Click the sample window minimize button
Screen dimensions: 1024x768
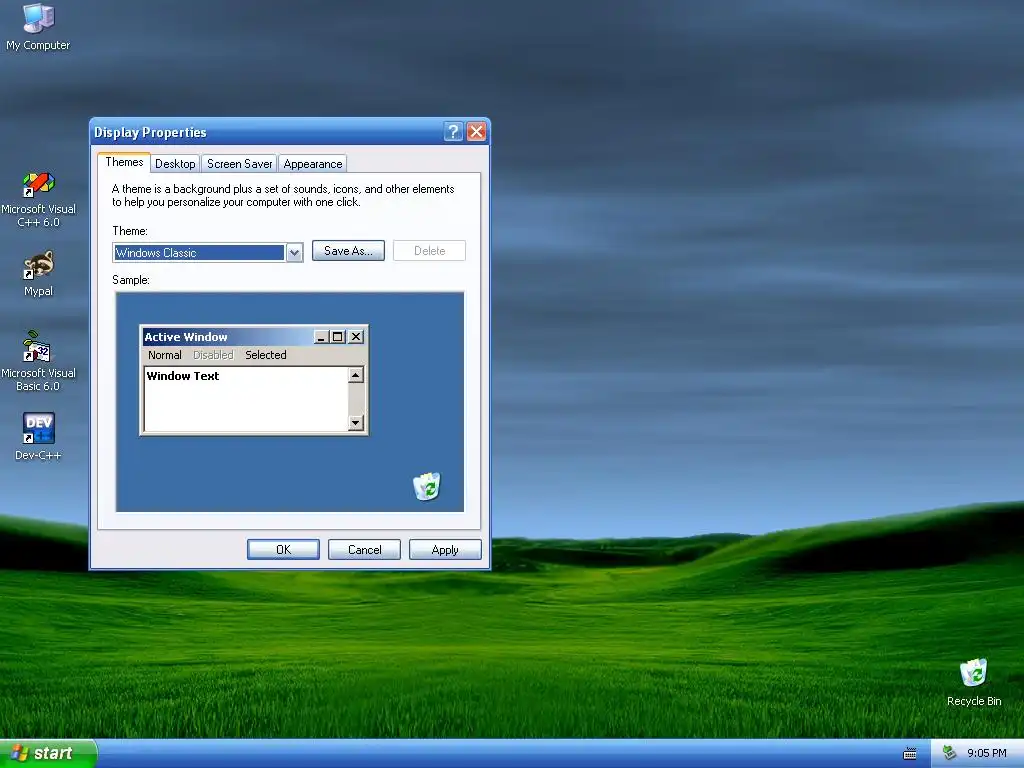tap(321, 337)
